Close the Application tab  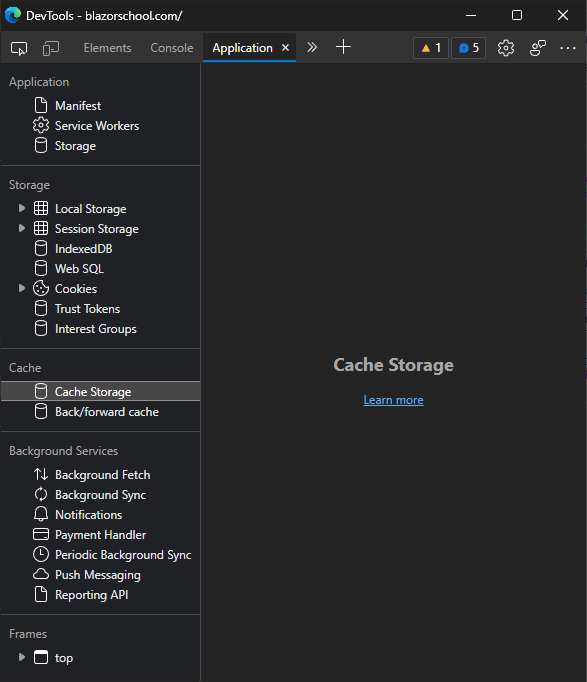286,47
